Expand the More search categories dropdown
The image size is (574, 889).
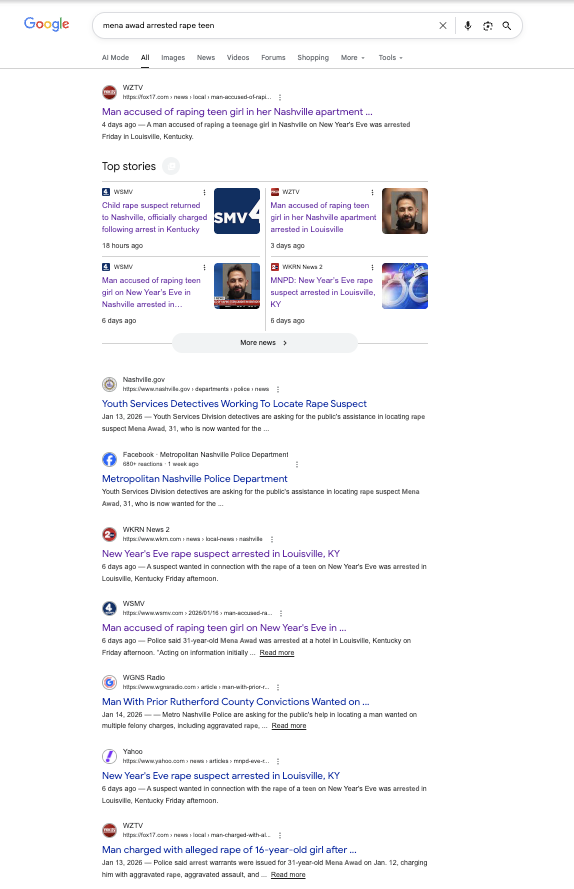(x=353, y=58)
